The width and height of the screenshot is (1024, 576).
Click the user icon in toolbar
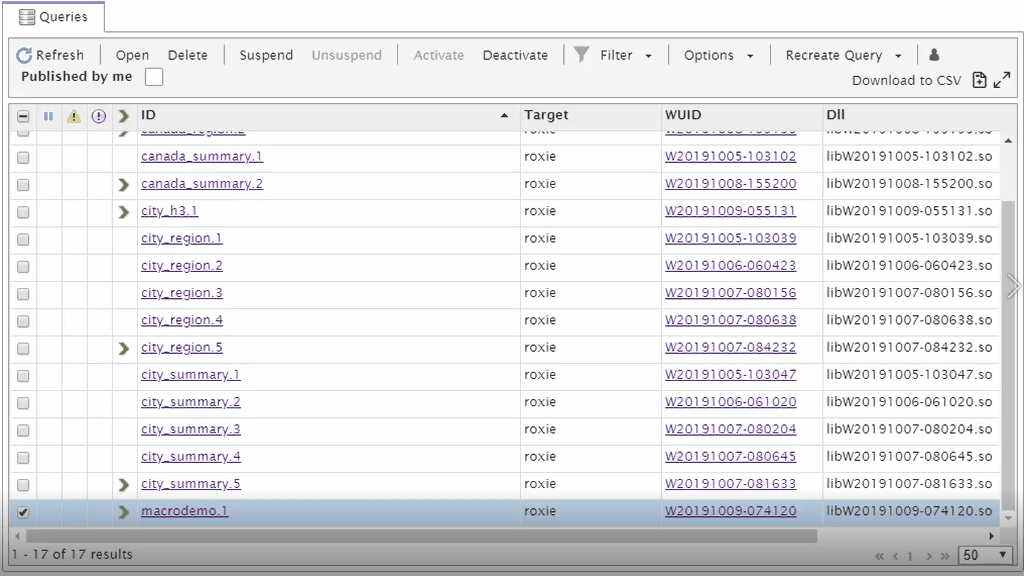[934, 55]
